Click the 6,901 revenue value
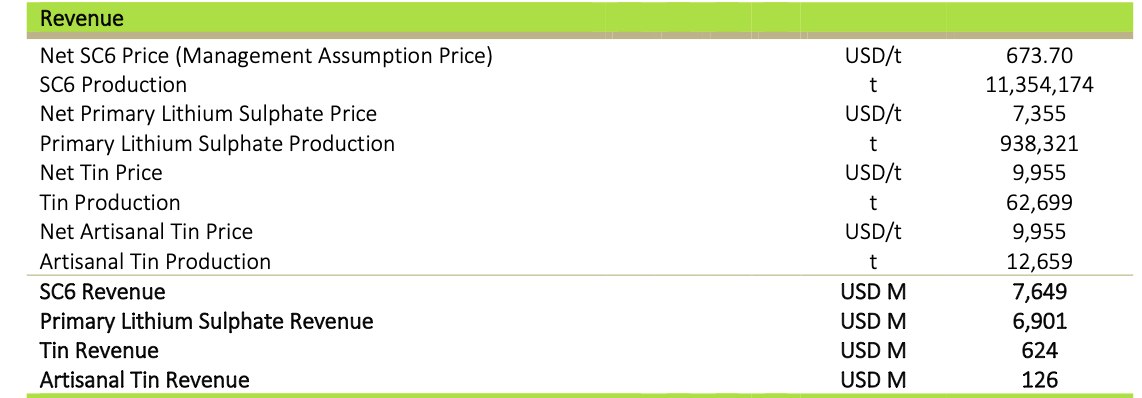Viewport: 1142px width, 398px height. 1039,321
